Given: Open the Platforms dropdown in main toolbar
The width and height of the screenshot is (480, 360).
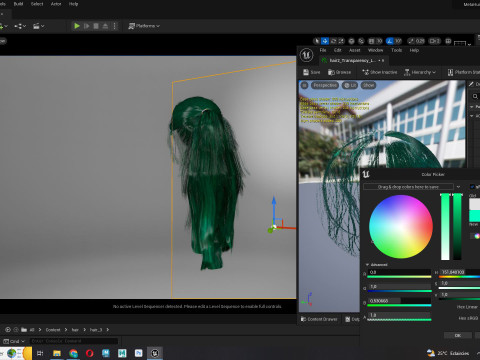Looking at the screenshot, I should [144, 26].
